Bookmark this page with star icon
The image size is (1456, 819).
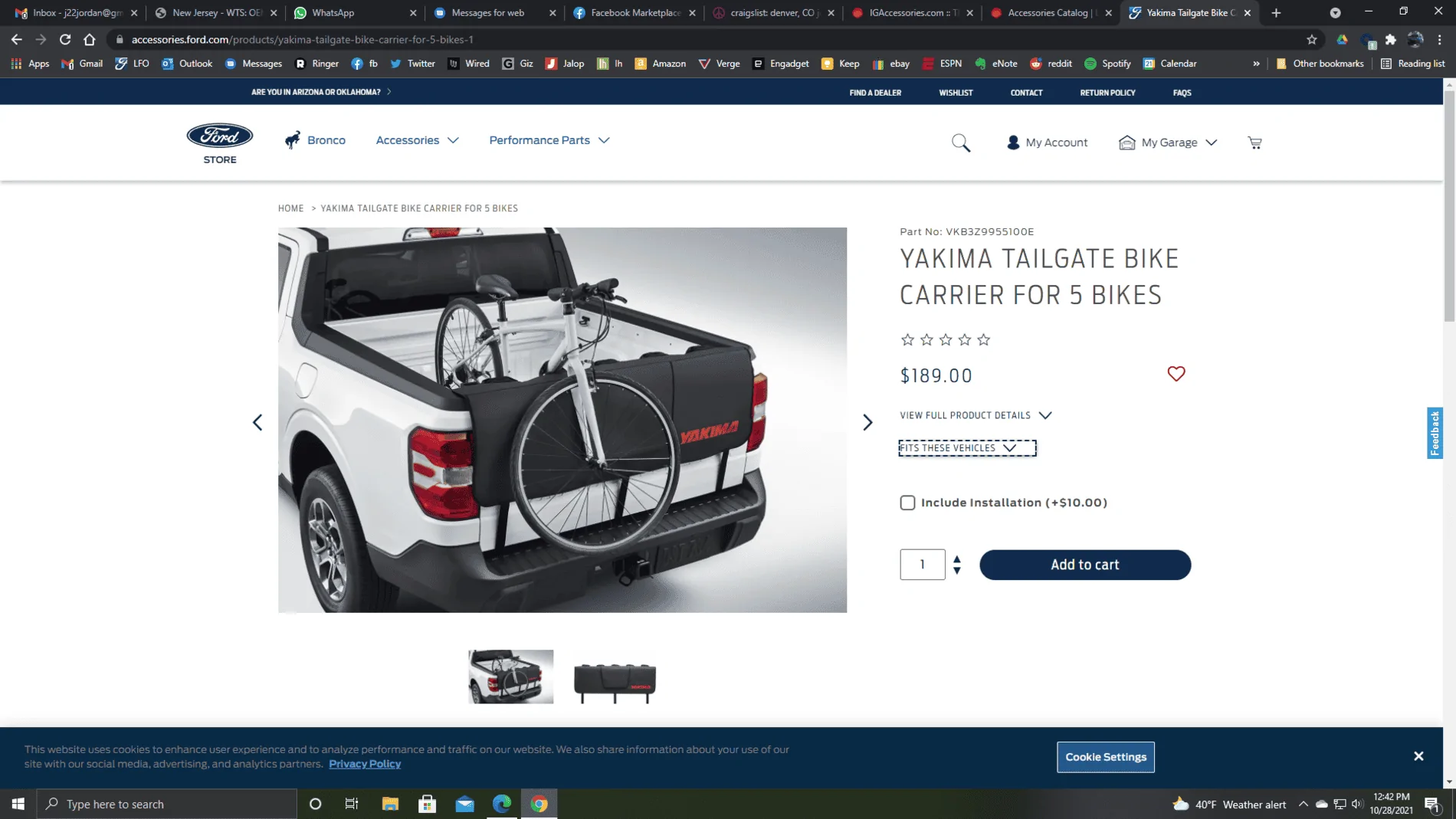(1312, 39)
